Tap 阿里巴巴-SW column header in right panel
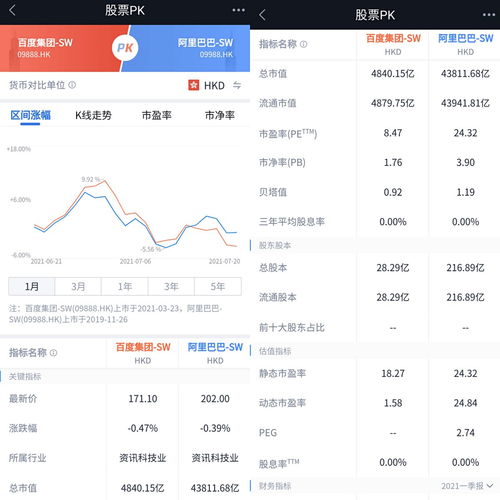 [465, 44]
